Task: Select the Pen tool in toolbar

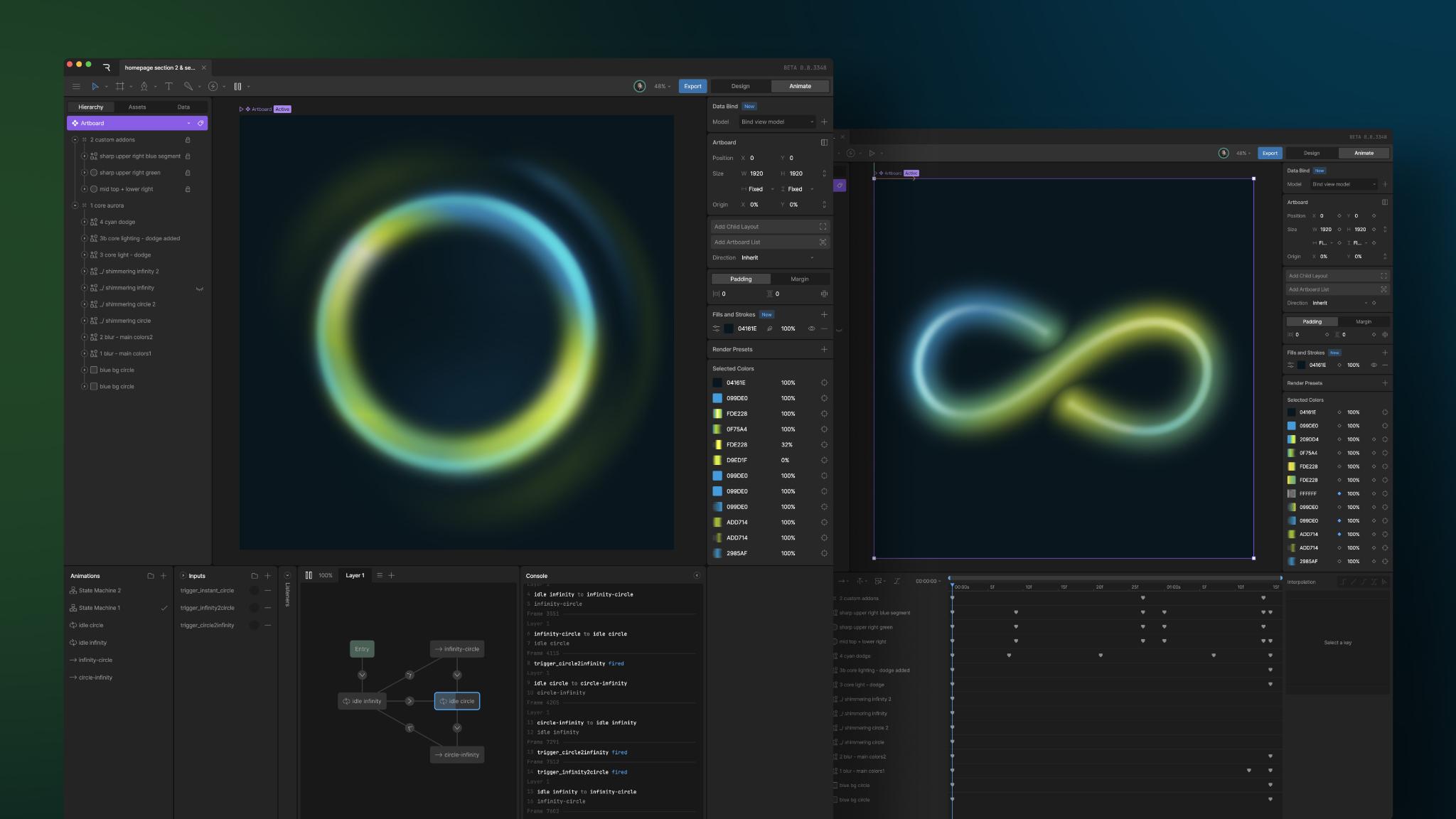Action: (x=144, y=86)
